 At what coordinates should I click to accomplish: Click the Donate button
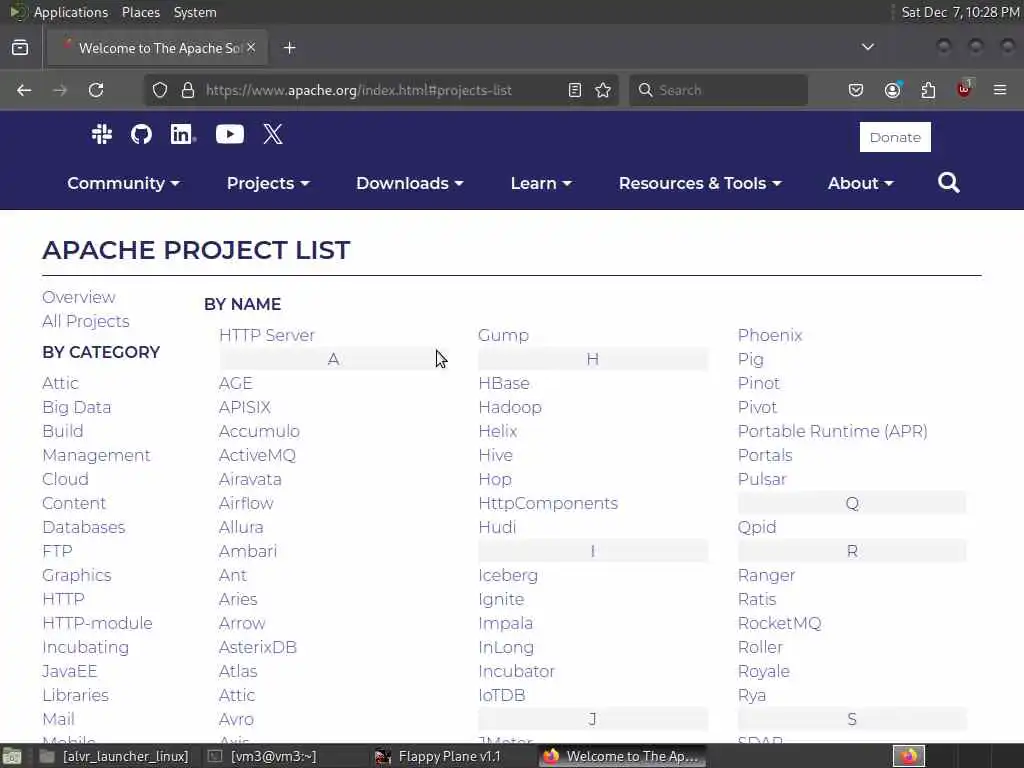(x=895, y=137)
